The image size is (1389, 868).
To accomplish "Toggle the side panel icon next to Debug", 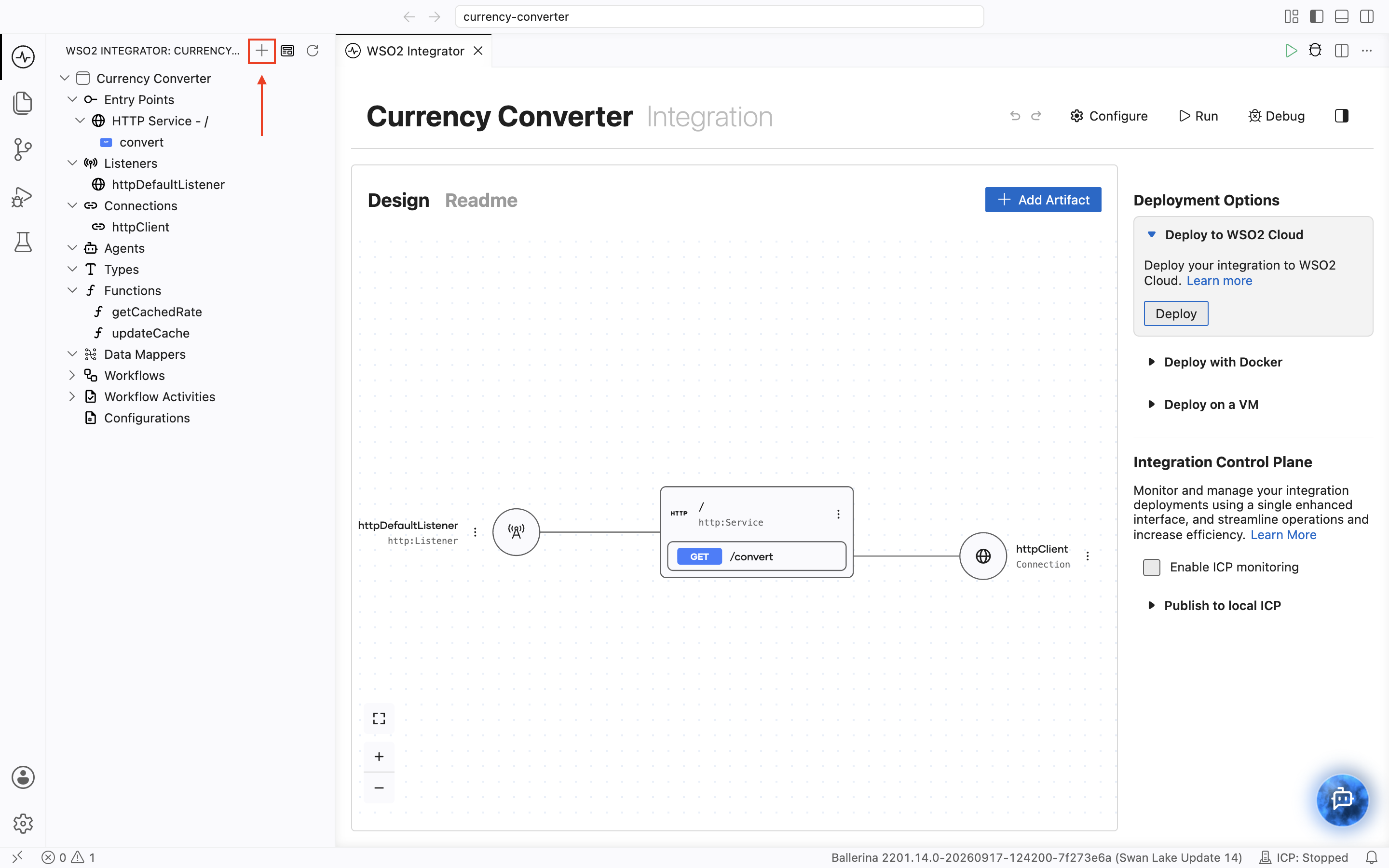I will [x=1341, y=116].
